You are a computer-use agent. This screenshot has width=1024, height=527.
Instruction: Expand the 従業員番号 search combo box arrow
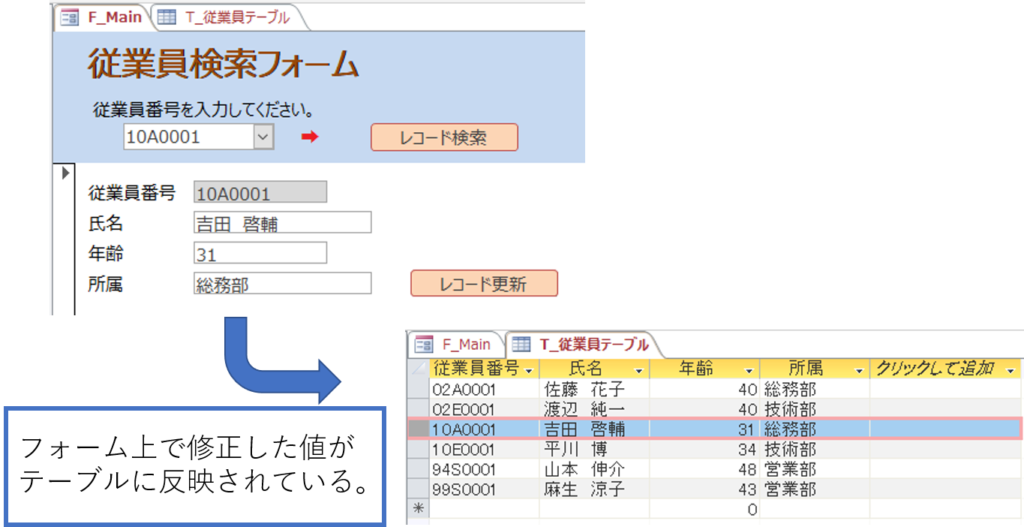tap(263, 137)
